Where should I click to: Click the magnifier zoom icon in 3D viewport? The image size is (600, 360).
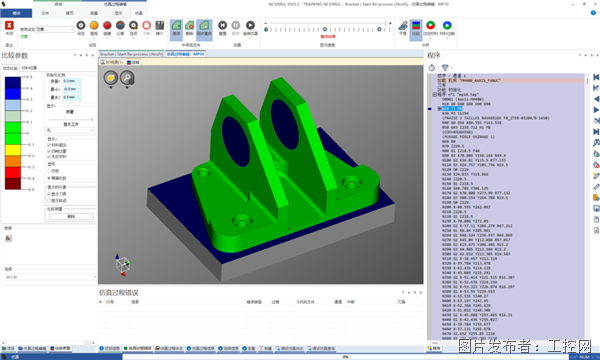pos(127,78)
